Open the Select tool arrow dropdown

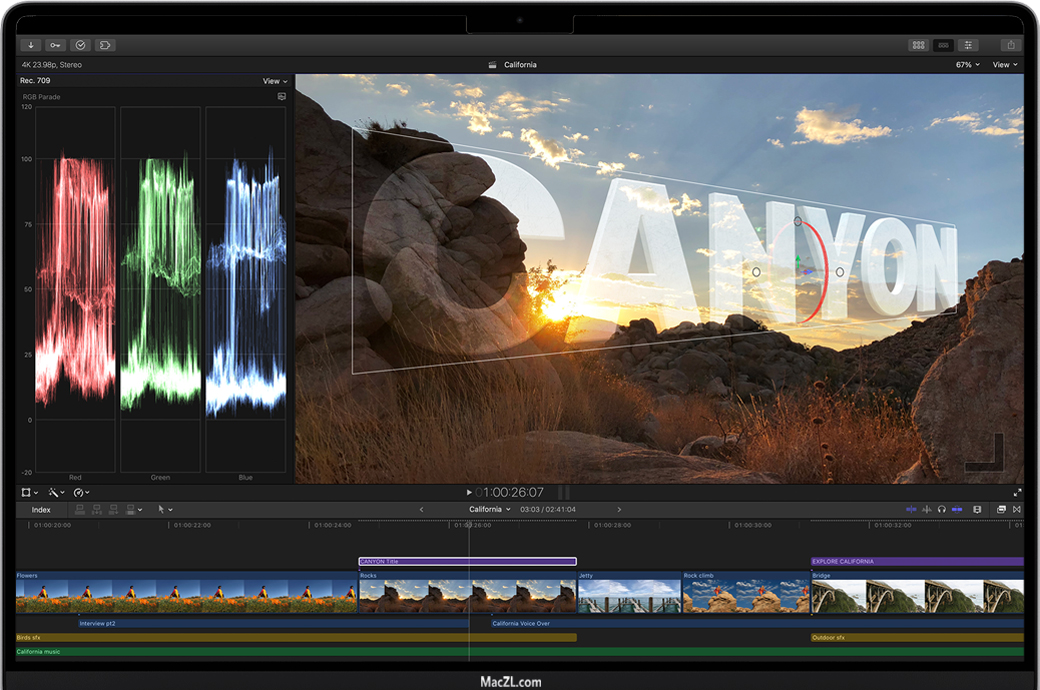[165, 510]
